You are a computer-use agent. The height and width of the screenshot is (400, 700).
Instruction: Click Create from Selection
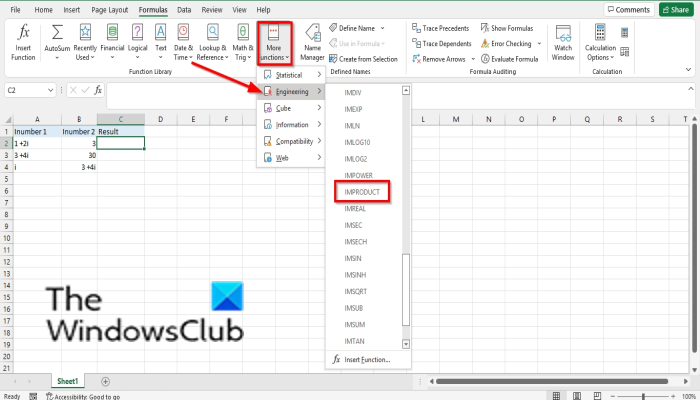(x=363, y=59)
